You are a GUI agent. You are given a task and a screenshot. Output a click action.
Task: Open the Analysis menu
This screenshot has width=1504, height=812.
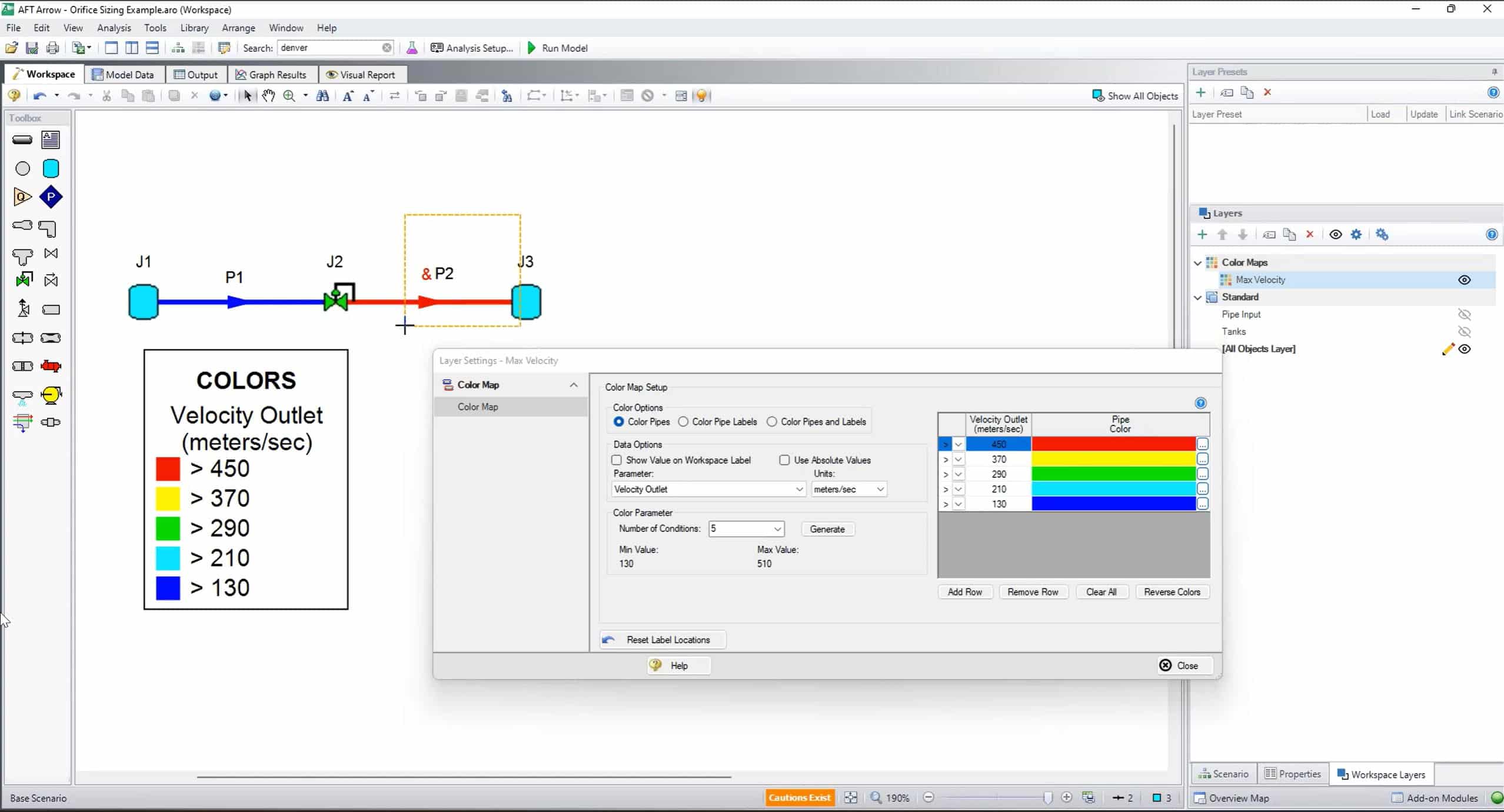[114, 28]
